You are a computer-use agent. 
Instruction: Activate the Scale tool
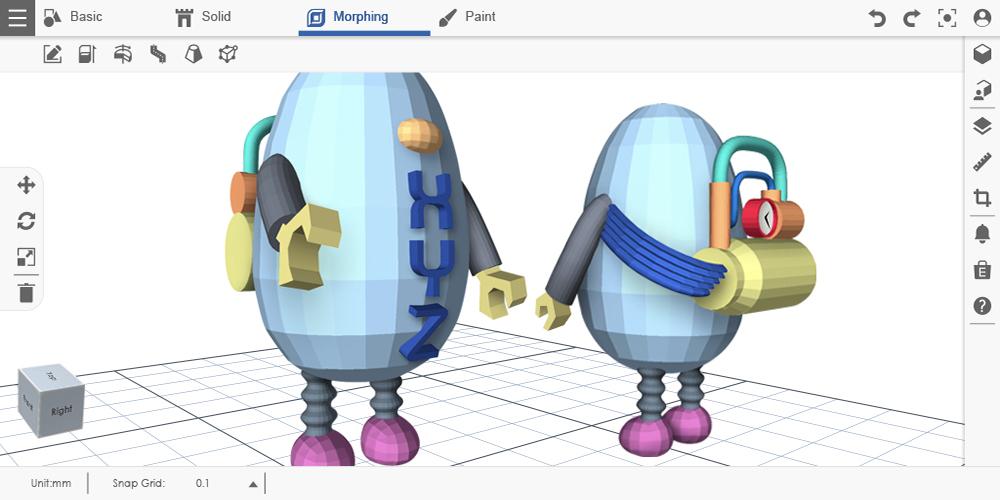pos(26,257)
